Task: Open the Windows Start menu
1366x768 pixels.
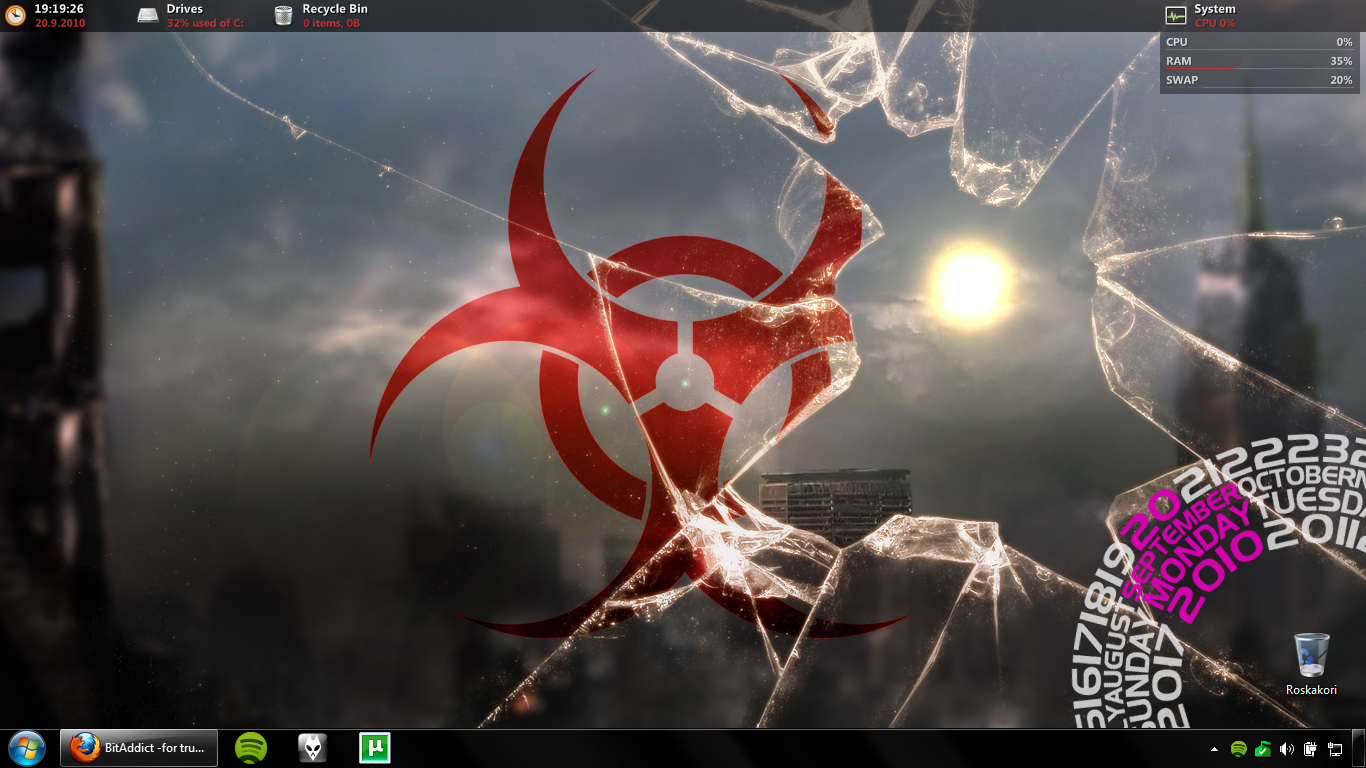Action: [26, 748]
